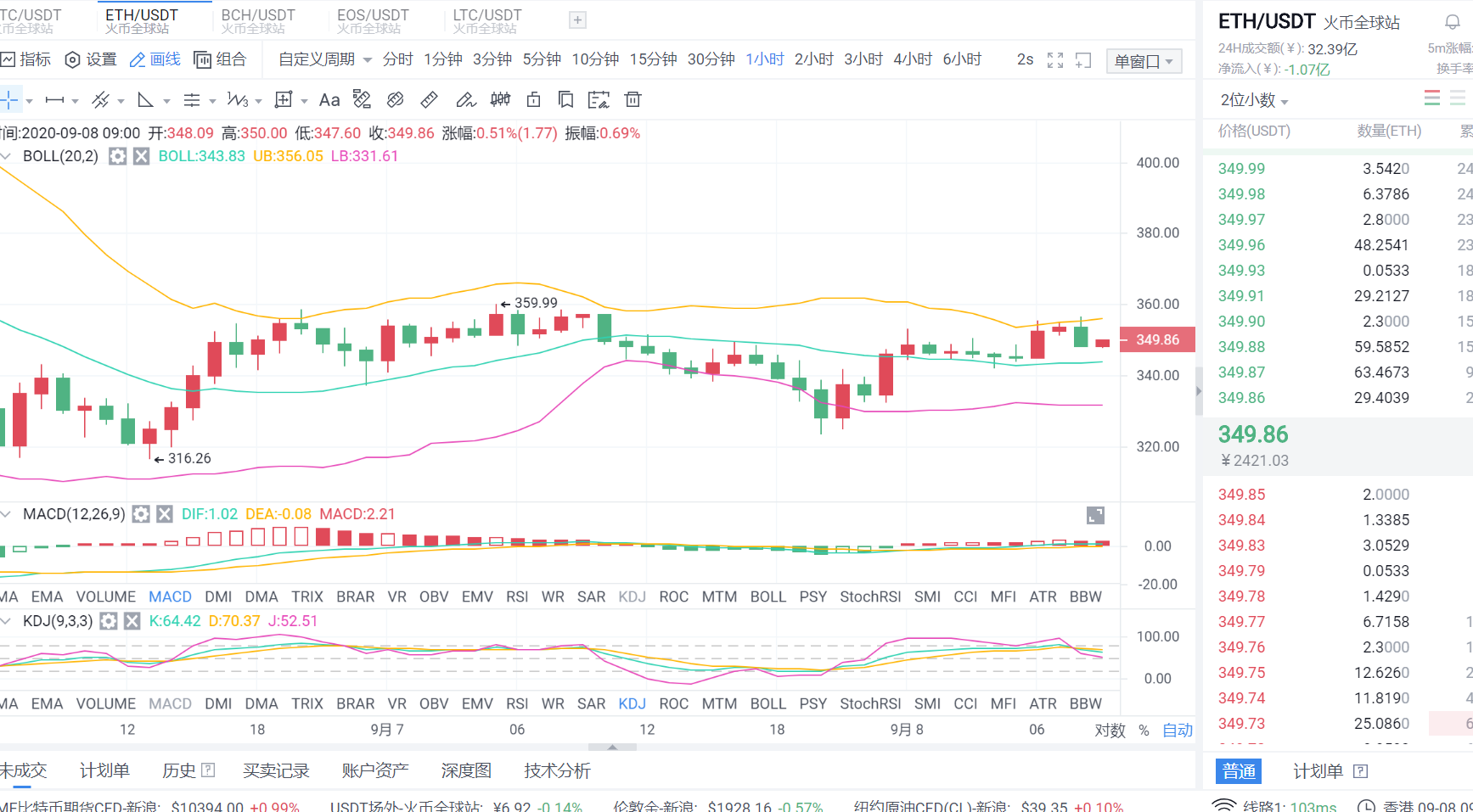Screen dimensions: 1473x812
Task: Select the range measure box tool
Action: 284,100
